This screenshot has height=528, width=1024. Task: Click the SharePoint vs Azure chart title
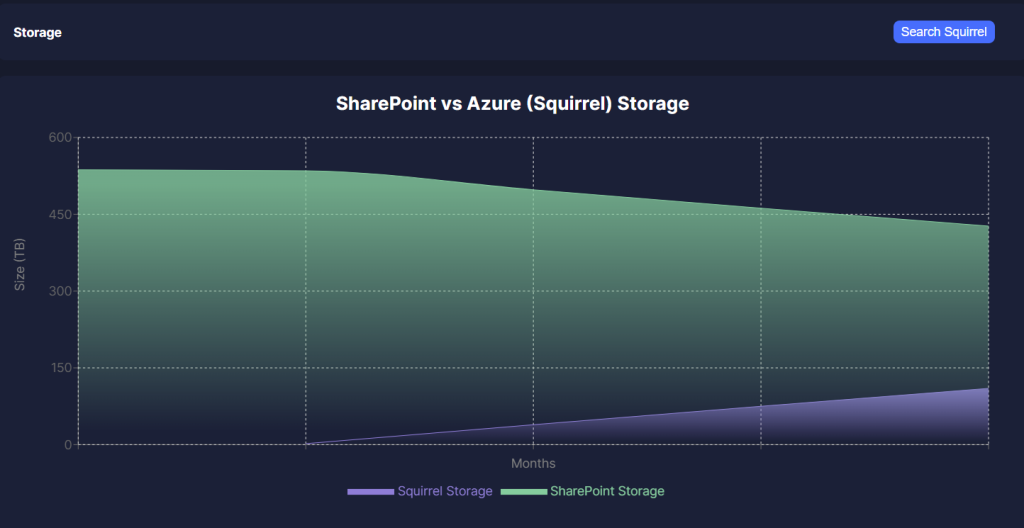(512, 103)
